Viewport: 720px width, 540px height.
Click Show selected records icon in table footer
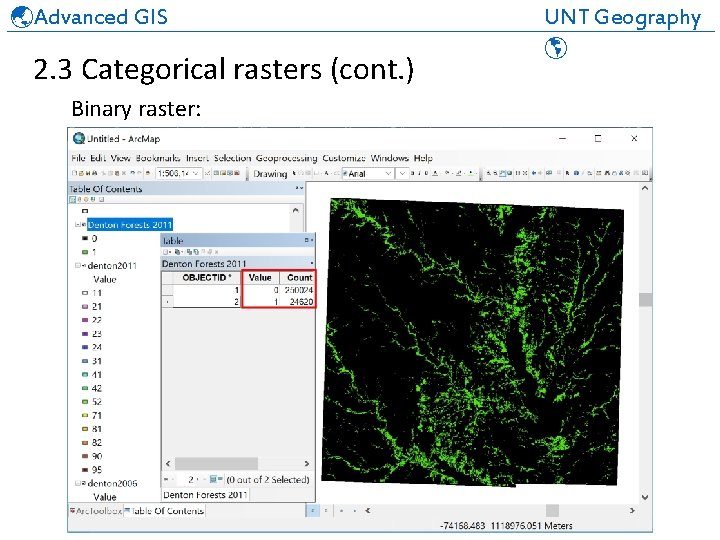220,479
